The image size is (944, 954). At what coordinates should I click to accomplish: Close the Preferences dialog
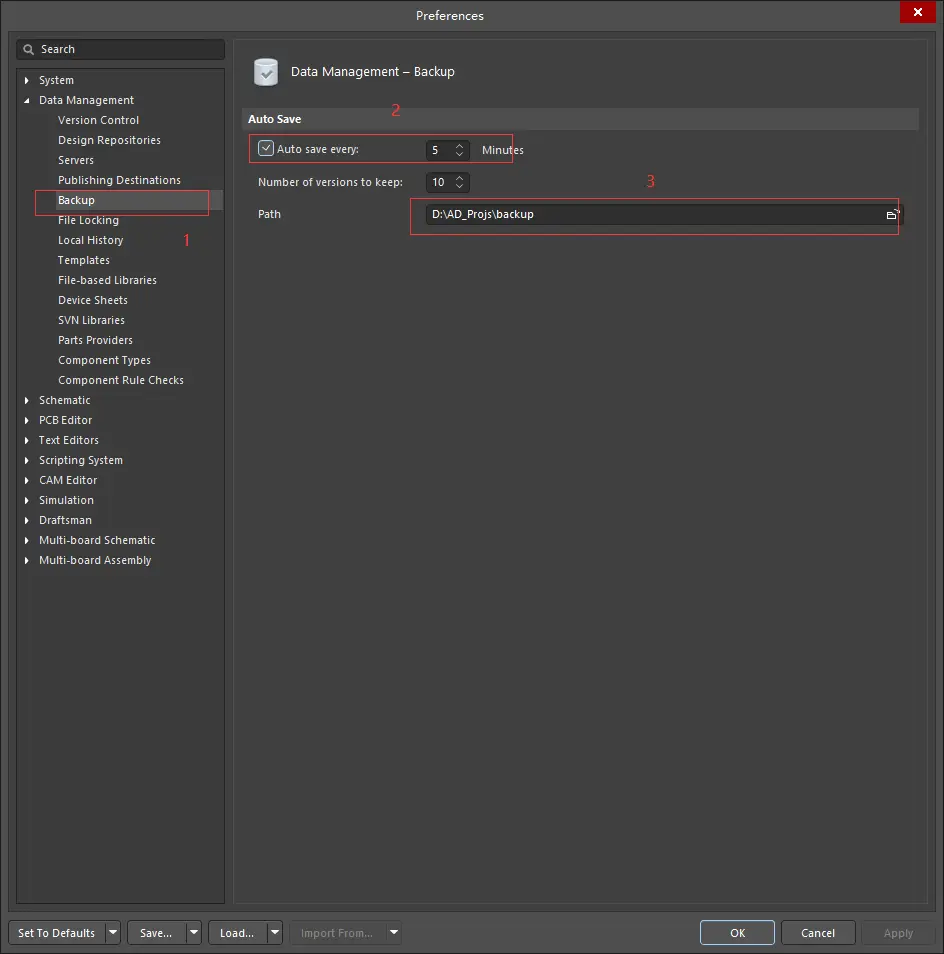click(918, 12)
